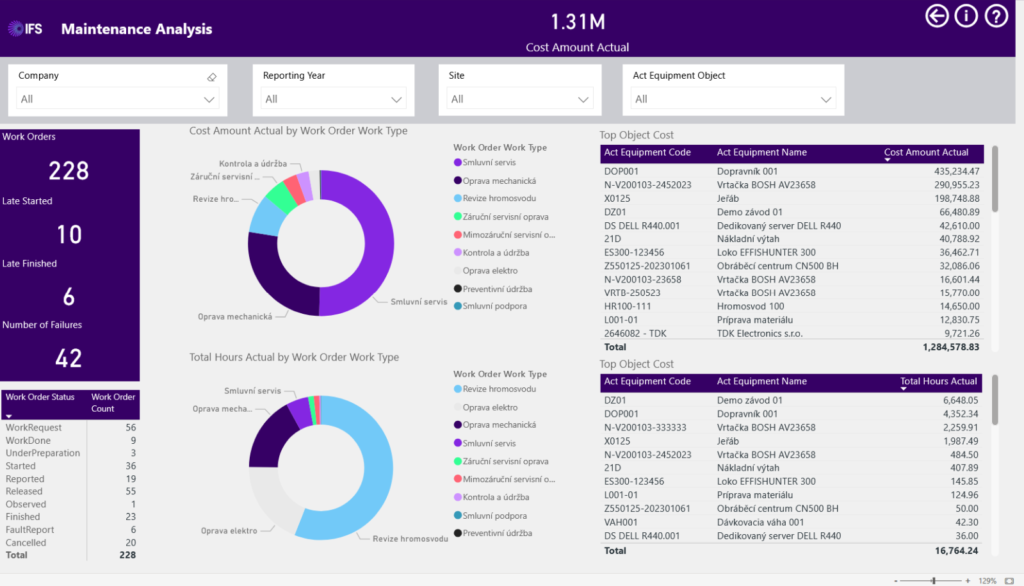Open the Reporting Year dropdown
The image size is (1024, 586).
point(397,99)
